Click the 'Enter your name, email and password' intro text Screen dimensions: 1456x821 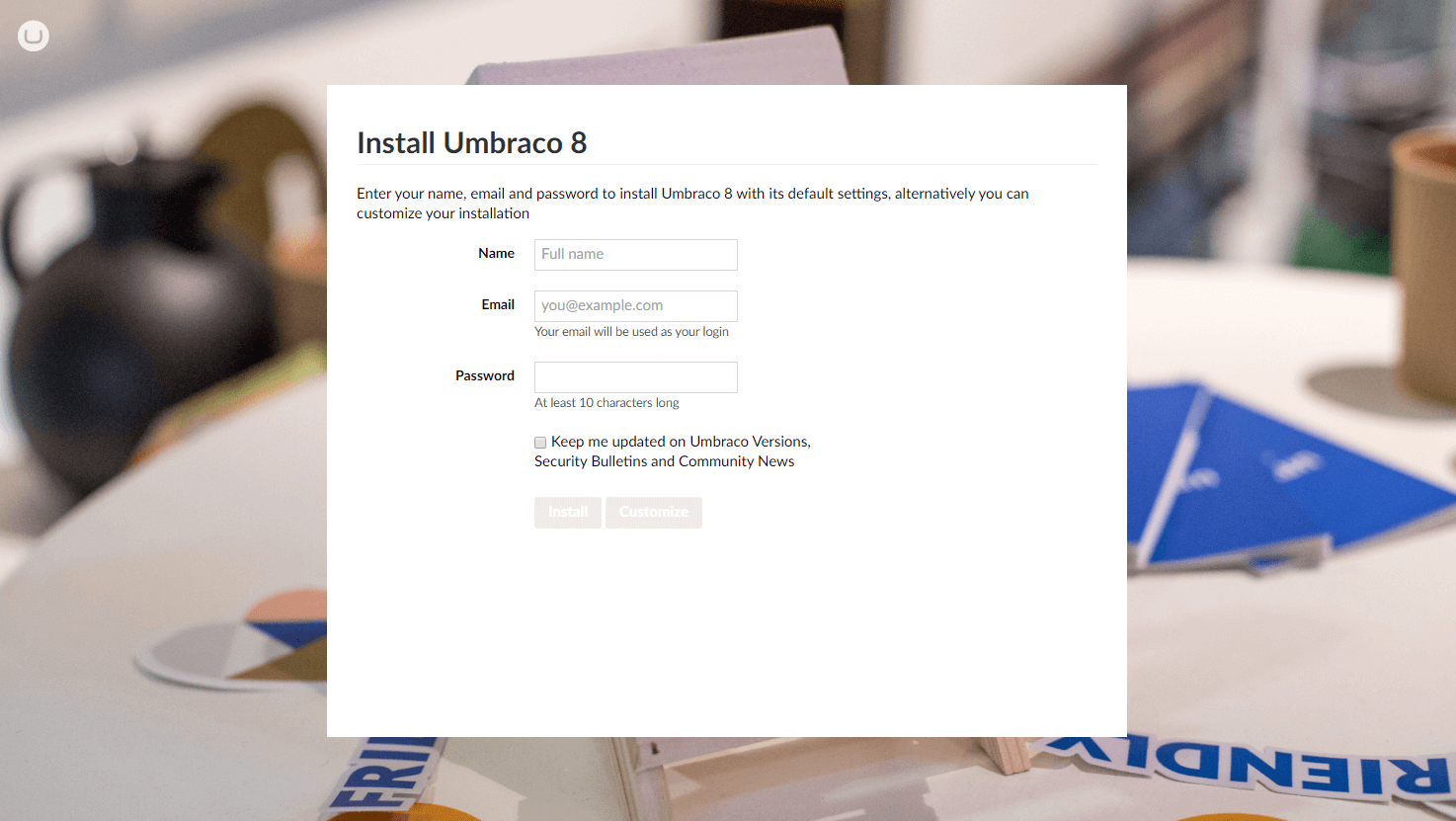tap(692, 204)
